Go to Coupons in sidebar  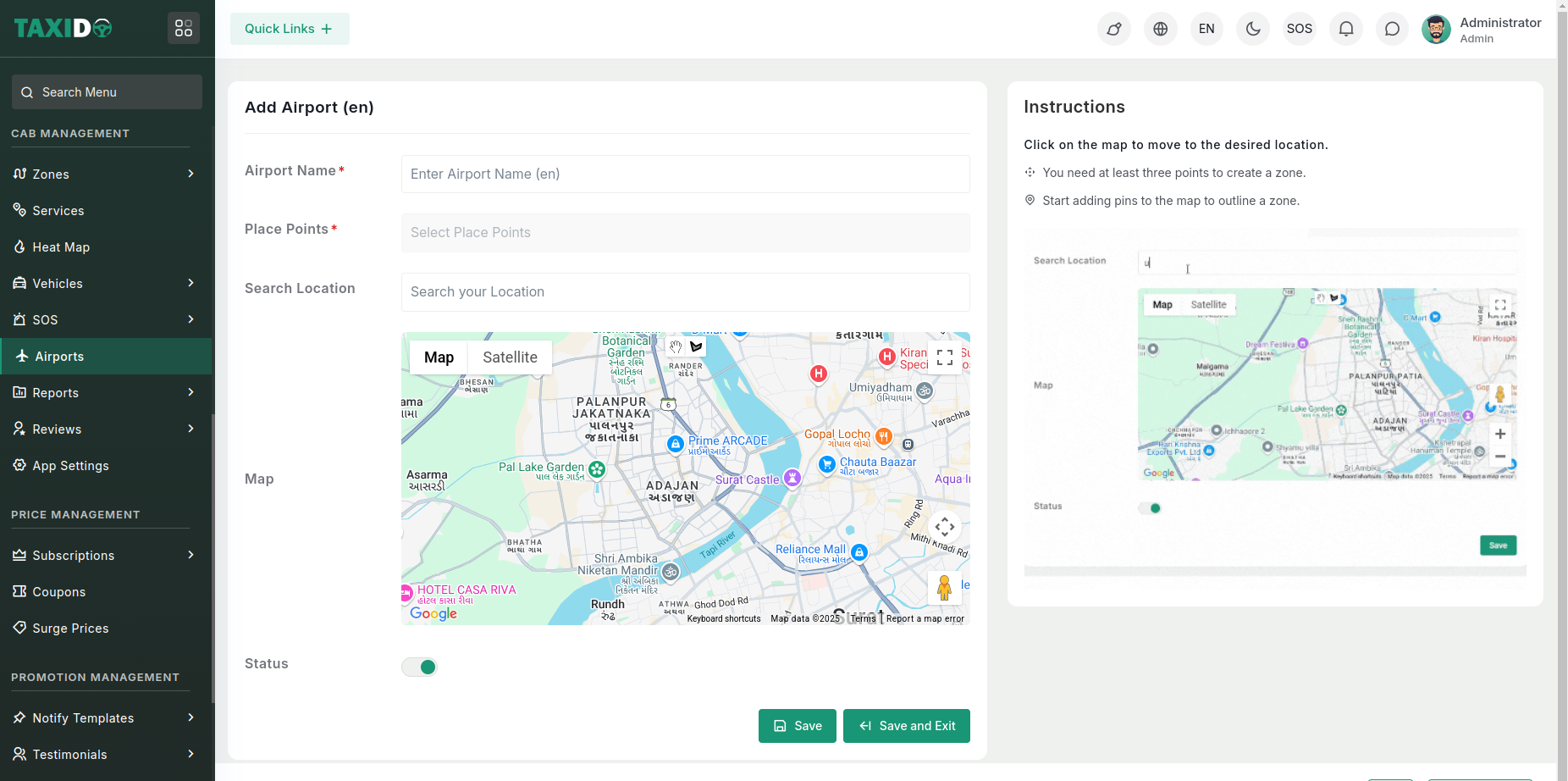tap(59, 592)
